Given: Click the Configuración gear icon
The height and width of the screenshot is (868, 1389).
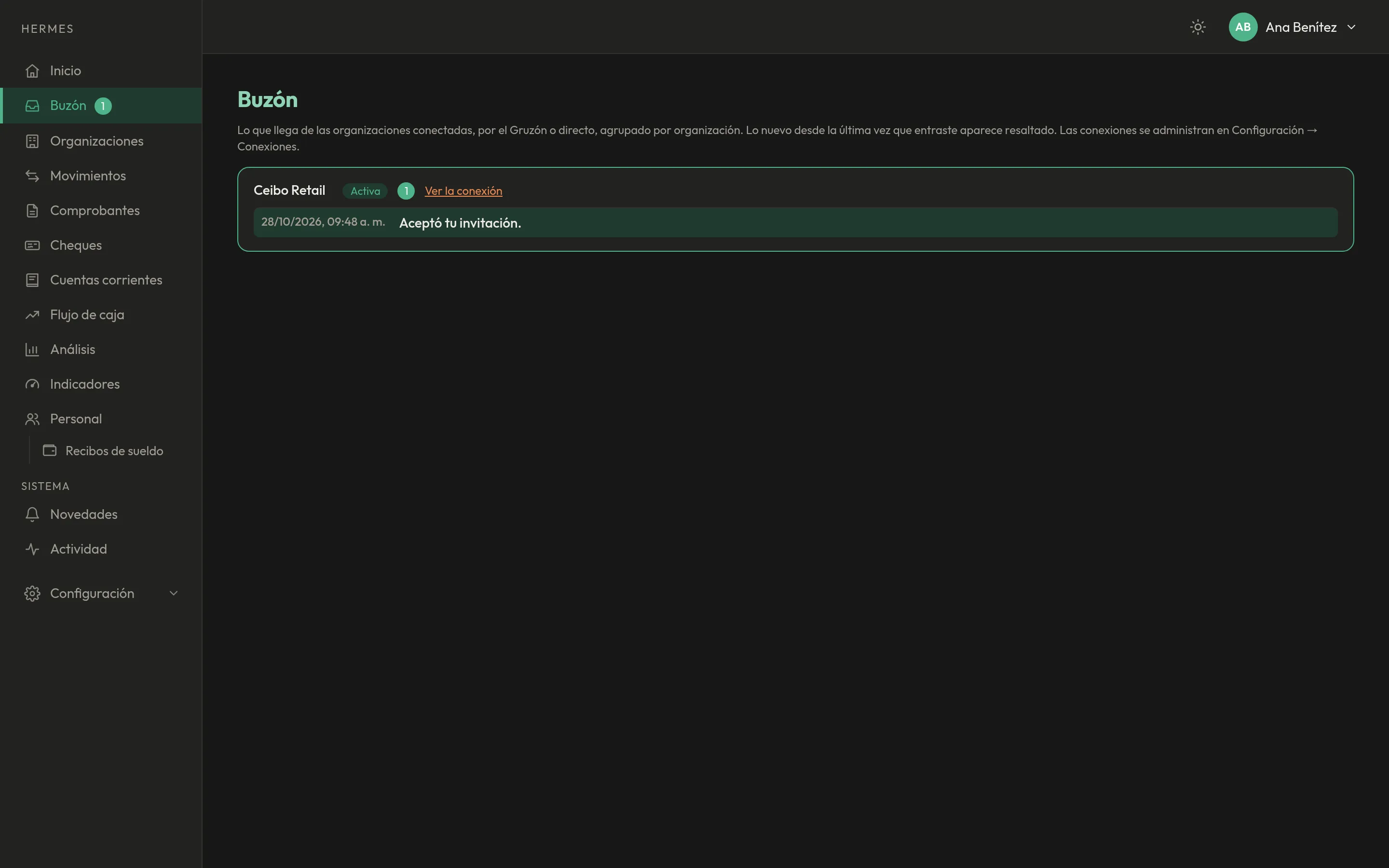Looking at the screenshot, I should point(32,594).
